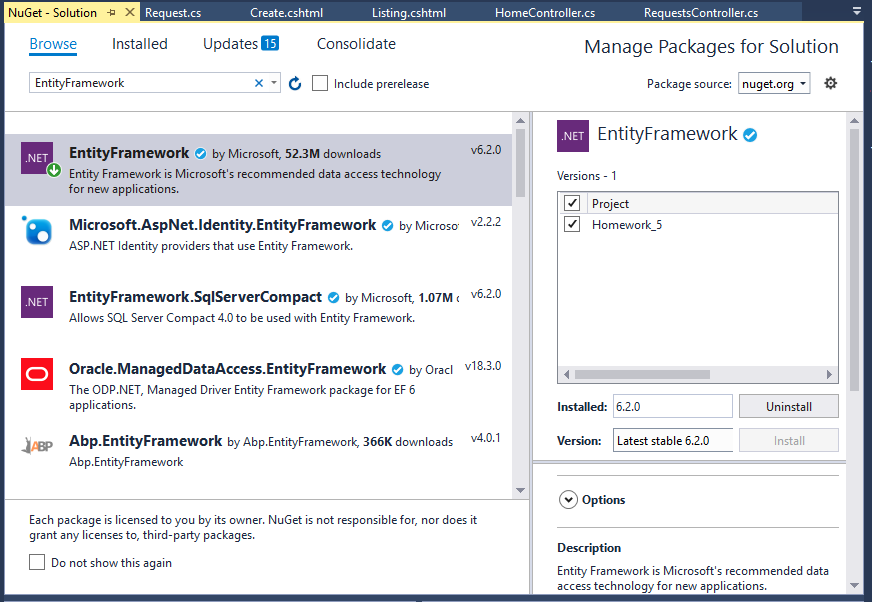Open NuGet settings gear icon
872x602 pixels.
coord(830,83)
